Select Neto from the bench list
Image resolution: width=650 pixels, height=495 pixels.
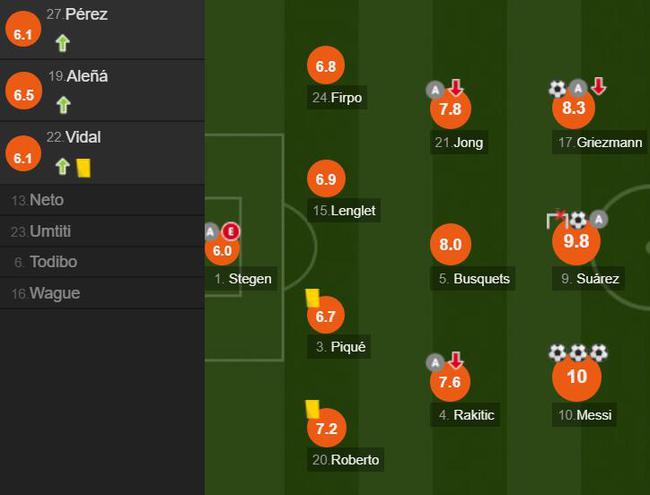coord(102,200)
